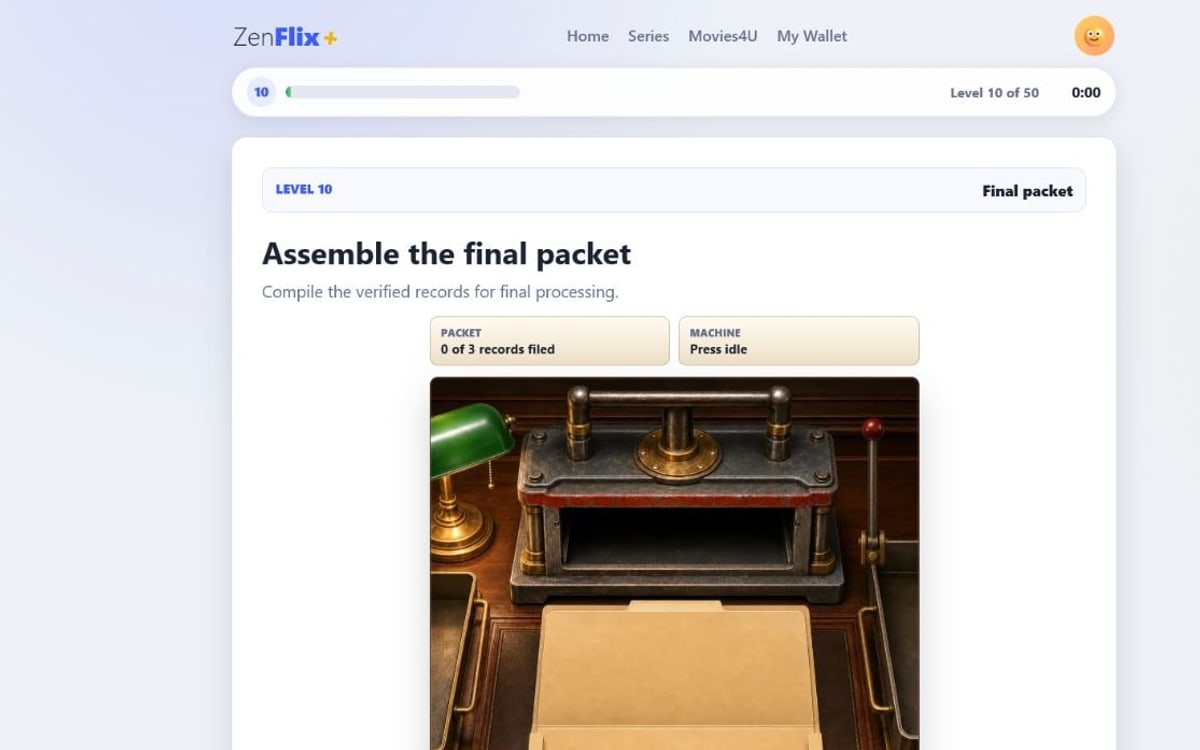
Task: Click the 0:00 timer
Action: click(x=1086, y=92)
